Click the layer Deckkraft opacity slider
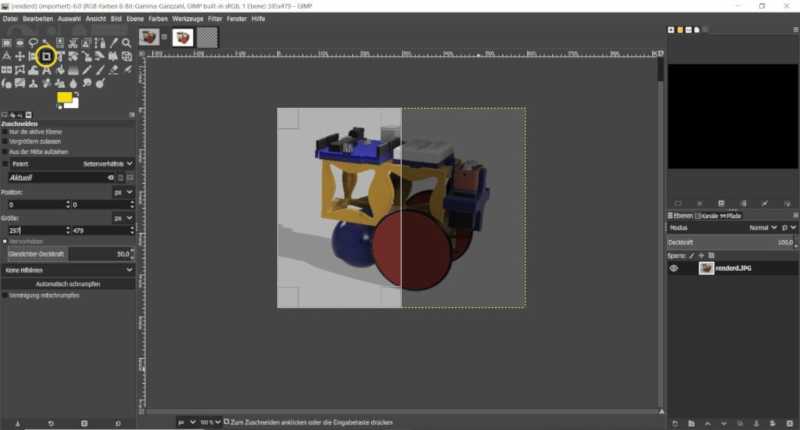This screenshot has width=800, height=430. click(x=731, y=242)
